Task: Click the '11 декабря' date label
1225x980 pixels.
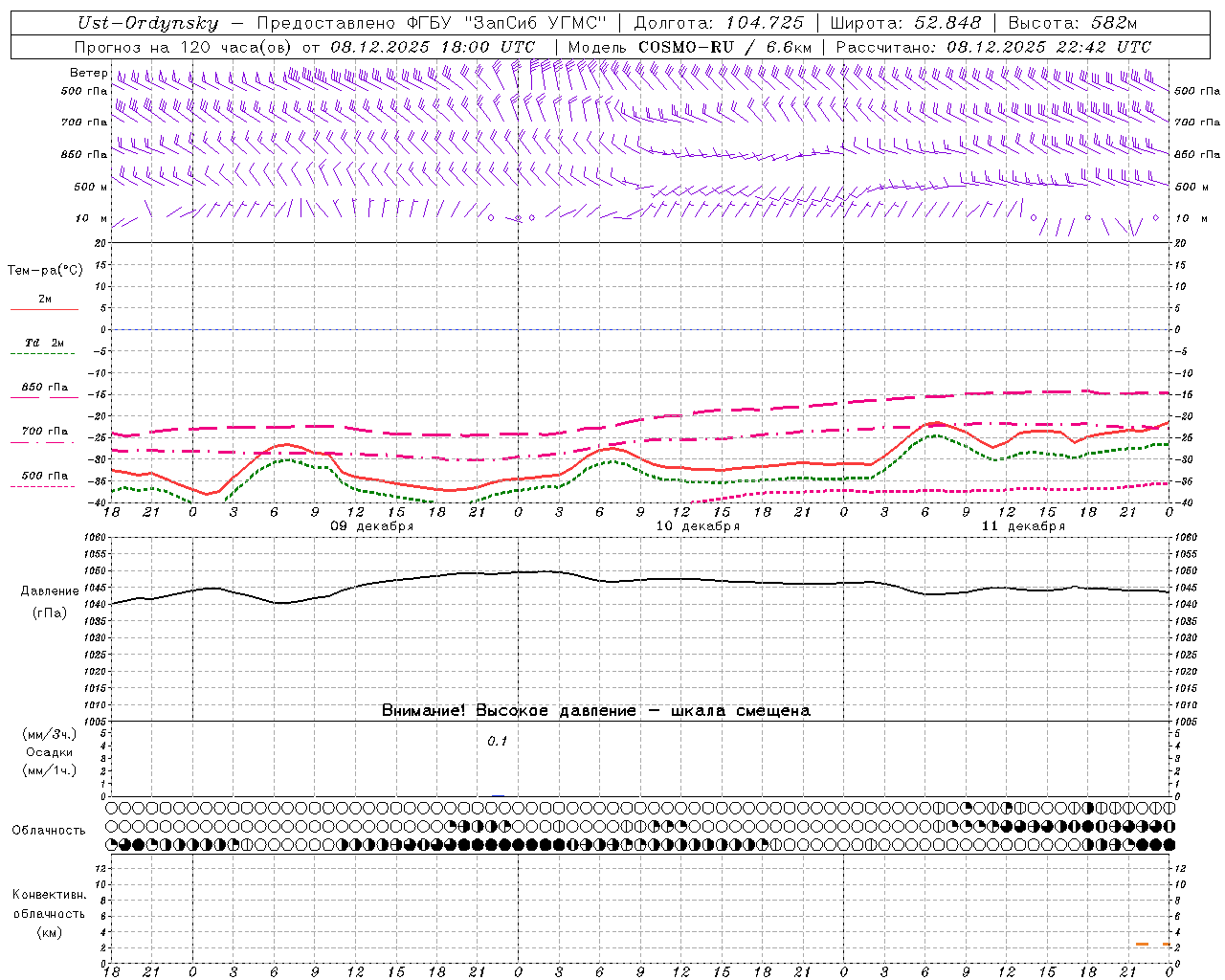Action: click(x=1023, y=526)
